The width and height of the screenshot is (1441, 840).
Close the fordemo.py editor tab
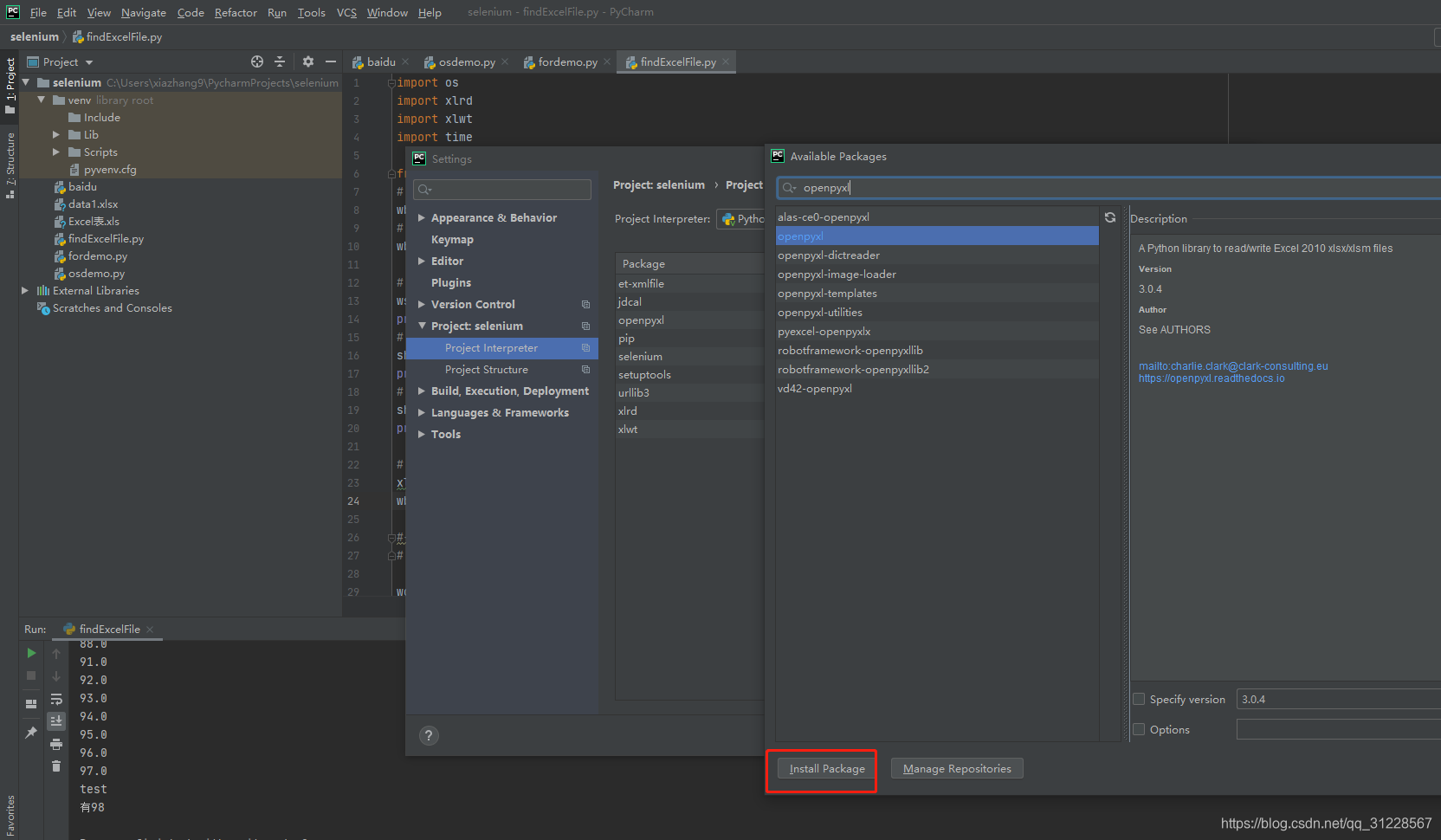(607, 61)
